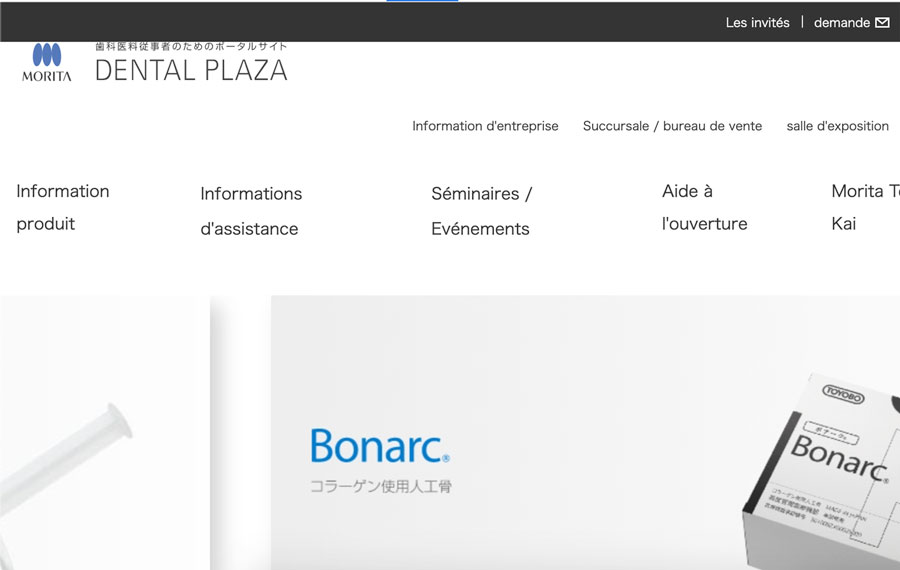
Task: Select Information produit menu
Action: 63,207
